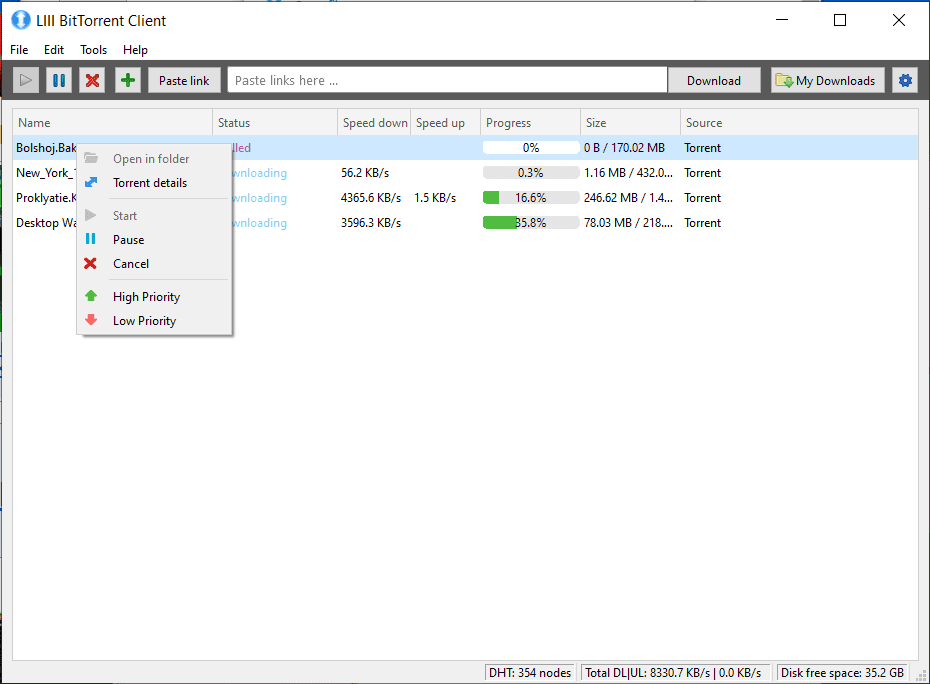Click the 16.6% progress bar
This screenshot has width=930, height=684.
tap(531, 198)
